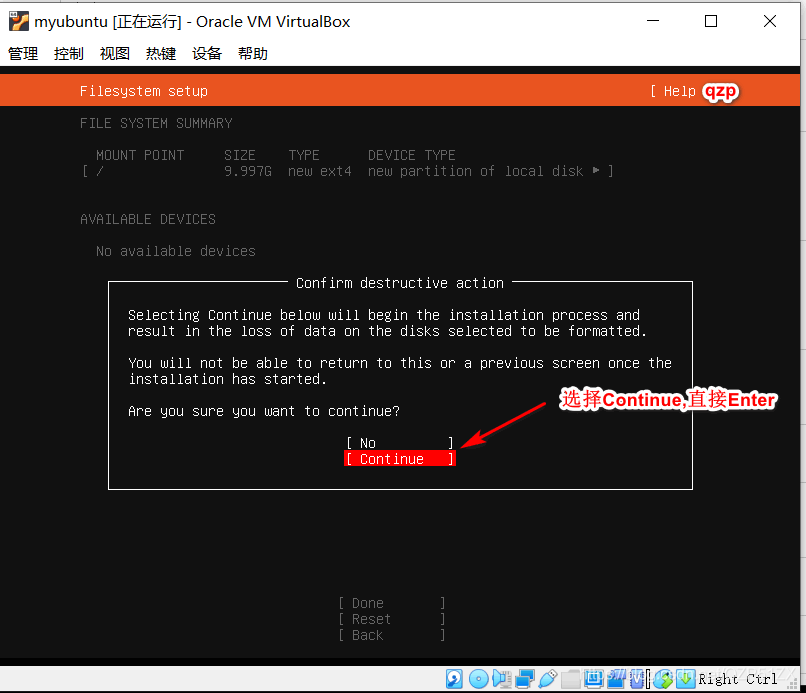
Task: Close the VirtualBox window
Action: pyautogui.click(x=770, y=21)
